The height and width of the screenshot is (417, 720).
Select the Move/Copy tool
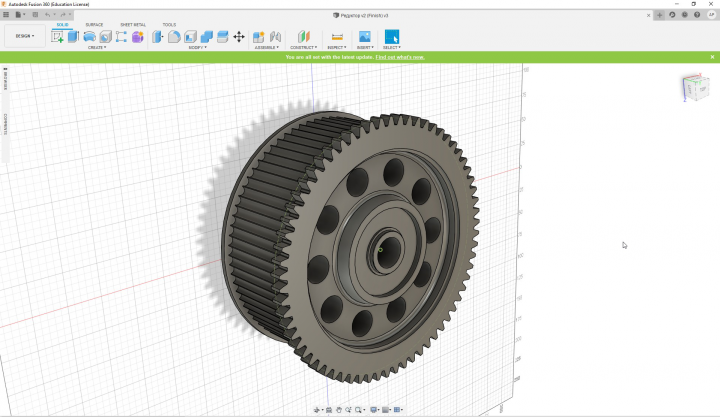(239, 37)
